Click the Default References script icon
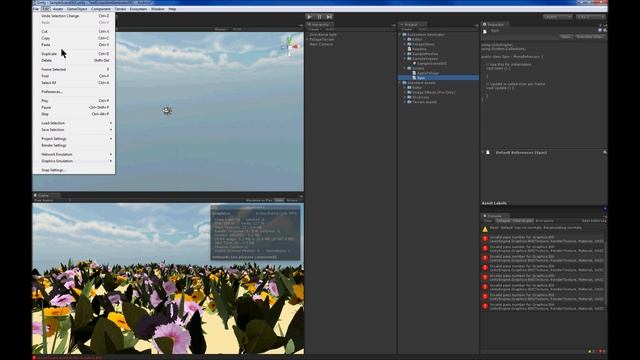The image size is (640, 360). coord(488,152)
